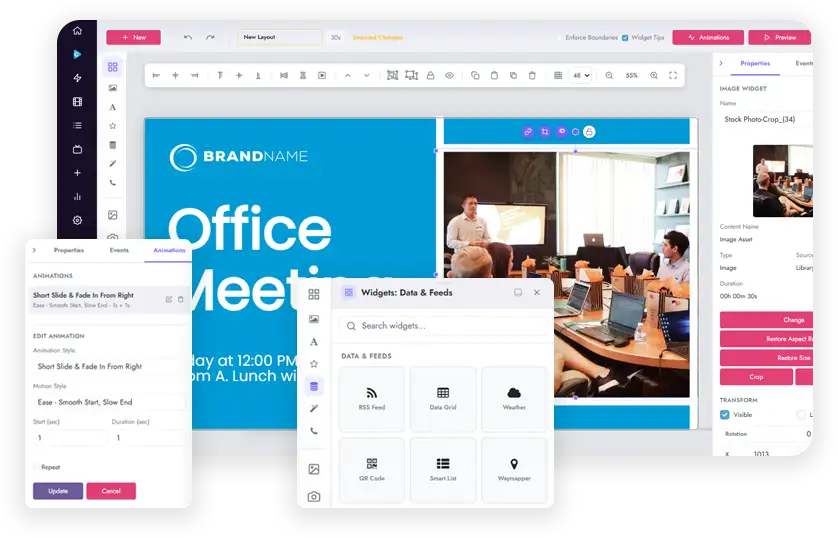Select the Data & Feeds database icon

(x=314, y=386)
